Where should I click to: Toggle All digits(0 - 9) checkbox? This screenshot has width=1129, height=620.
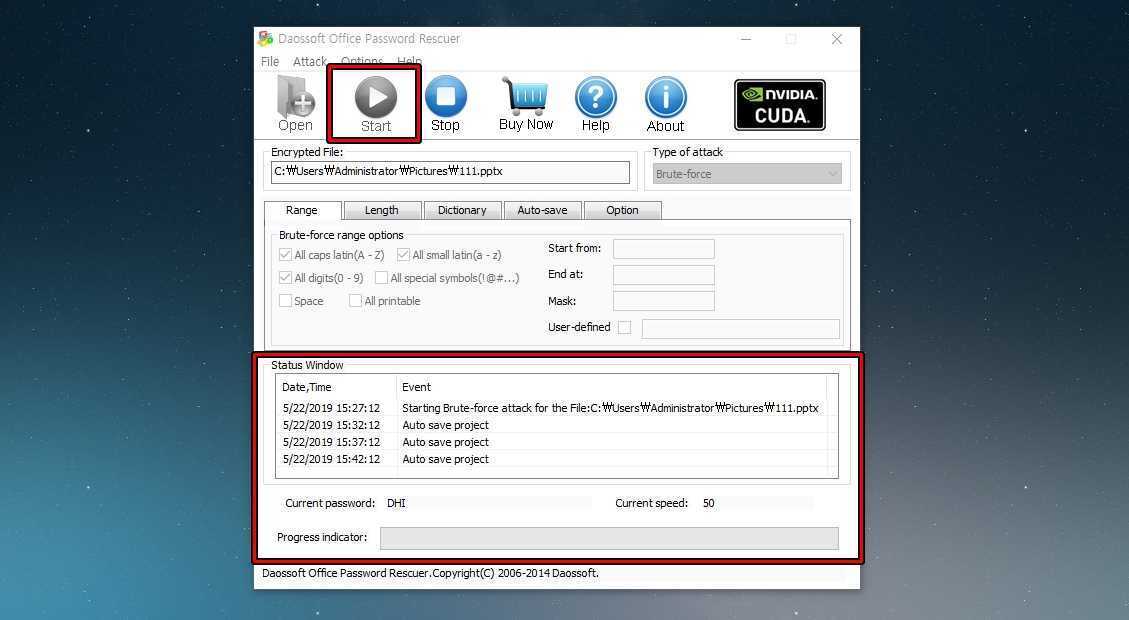click(285, 278)
